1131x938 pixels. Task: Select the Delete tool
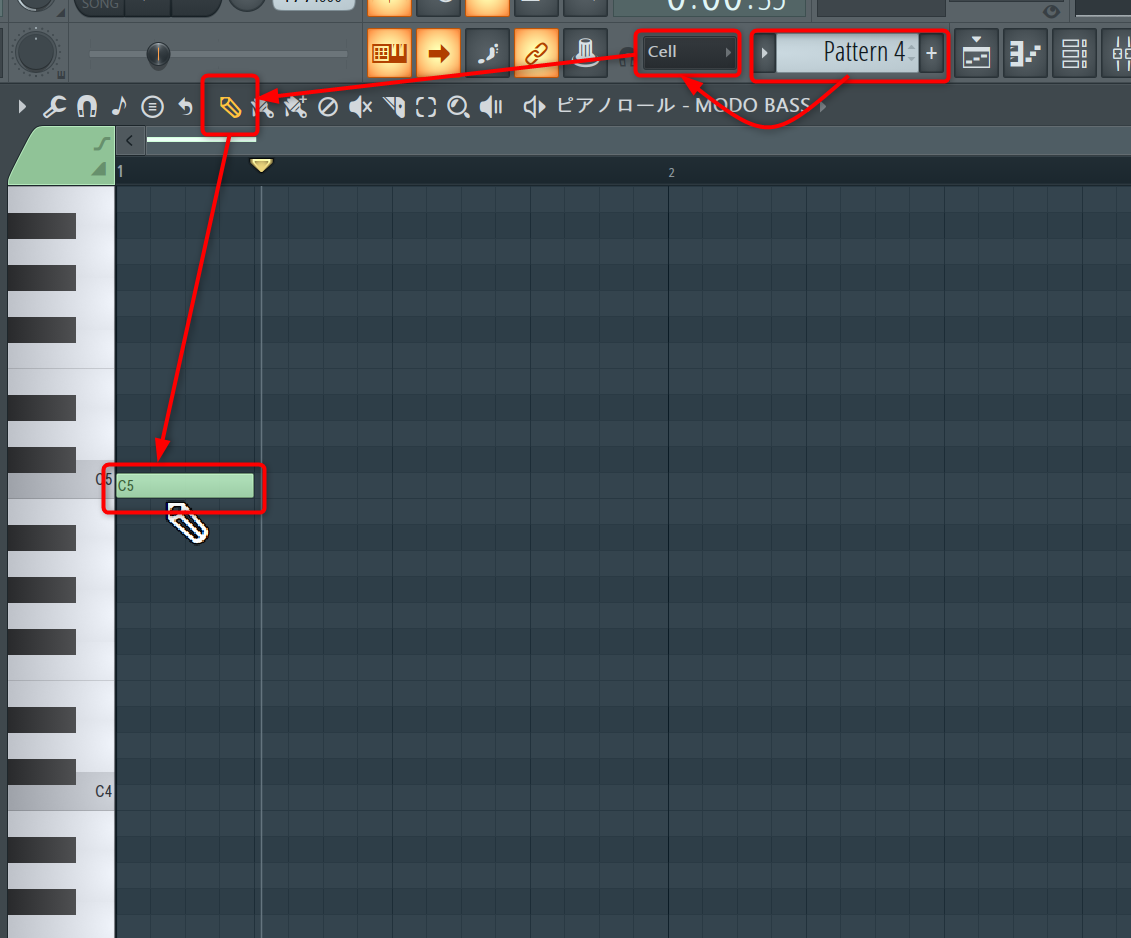coord(328,106)
